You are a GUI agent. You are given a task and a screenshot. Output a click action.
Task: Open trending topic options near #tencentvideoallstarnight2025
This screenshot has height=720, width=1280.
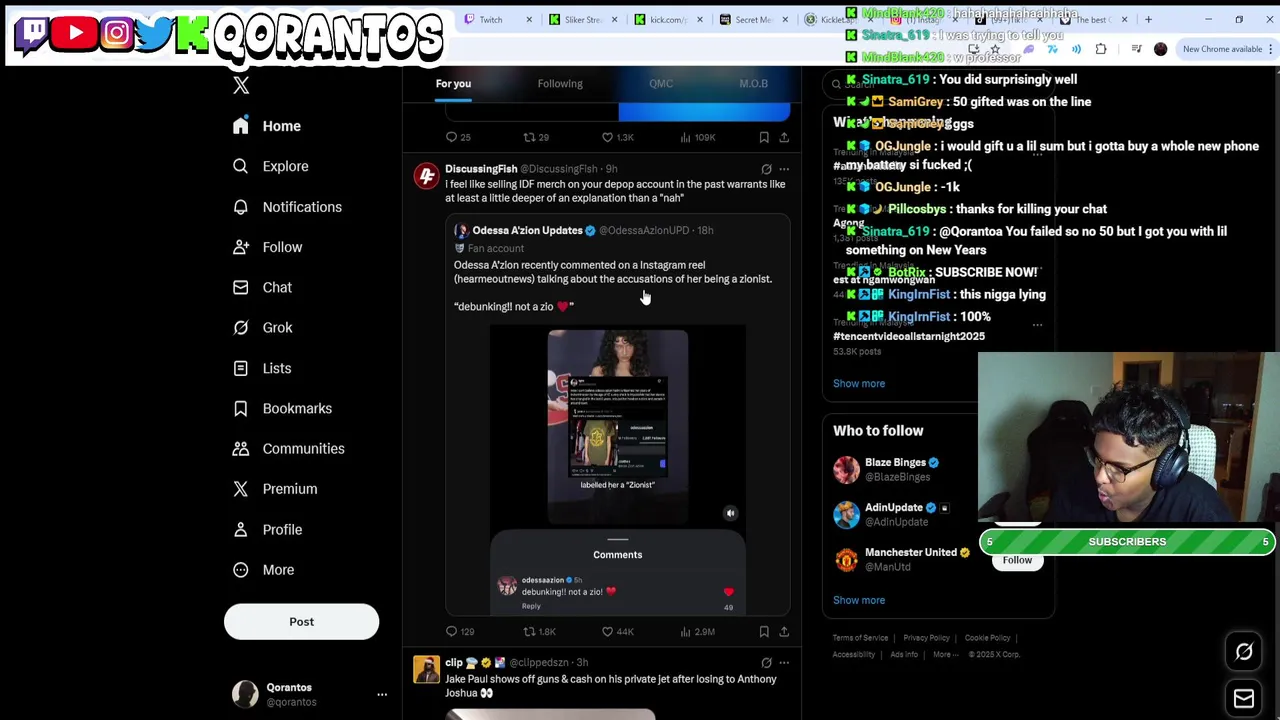pyautogui.click(x=1037, y=325)
